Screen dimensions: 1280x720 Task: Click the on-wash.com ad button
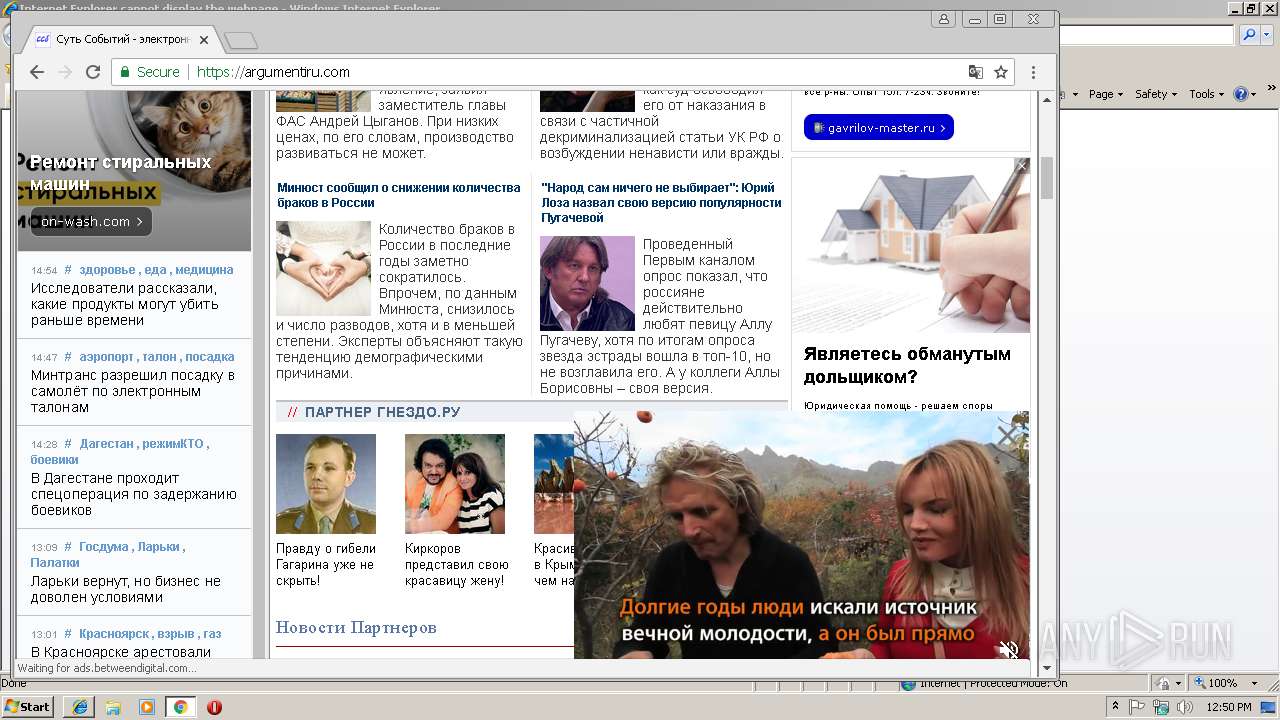(x=91, y=221)
